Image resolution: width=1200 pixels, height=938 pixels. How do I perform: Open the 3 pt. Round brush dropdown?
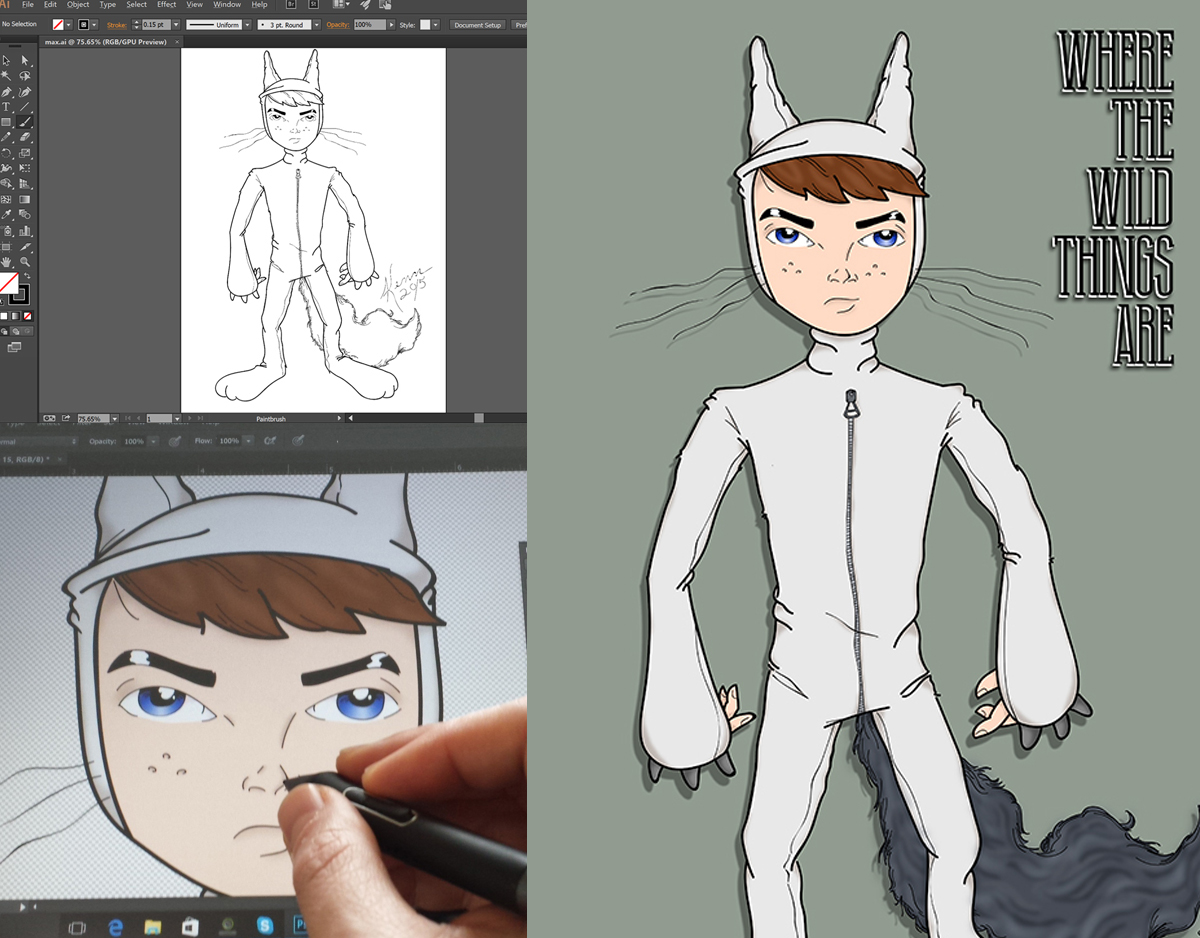316,24
